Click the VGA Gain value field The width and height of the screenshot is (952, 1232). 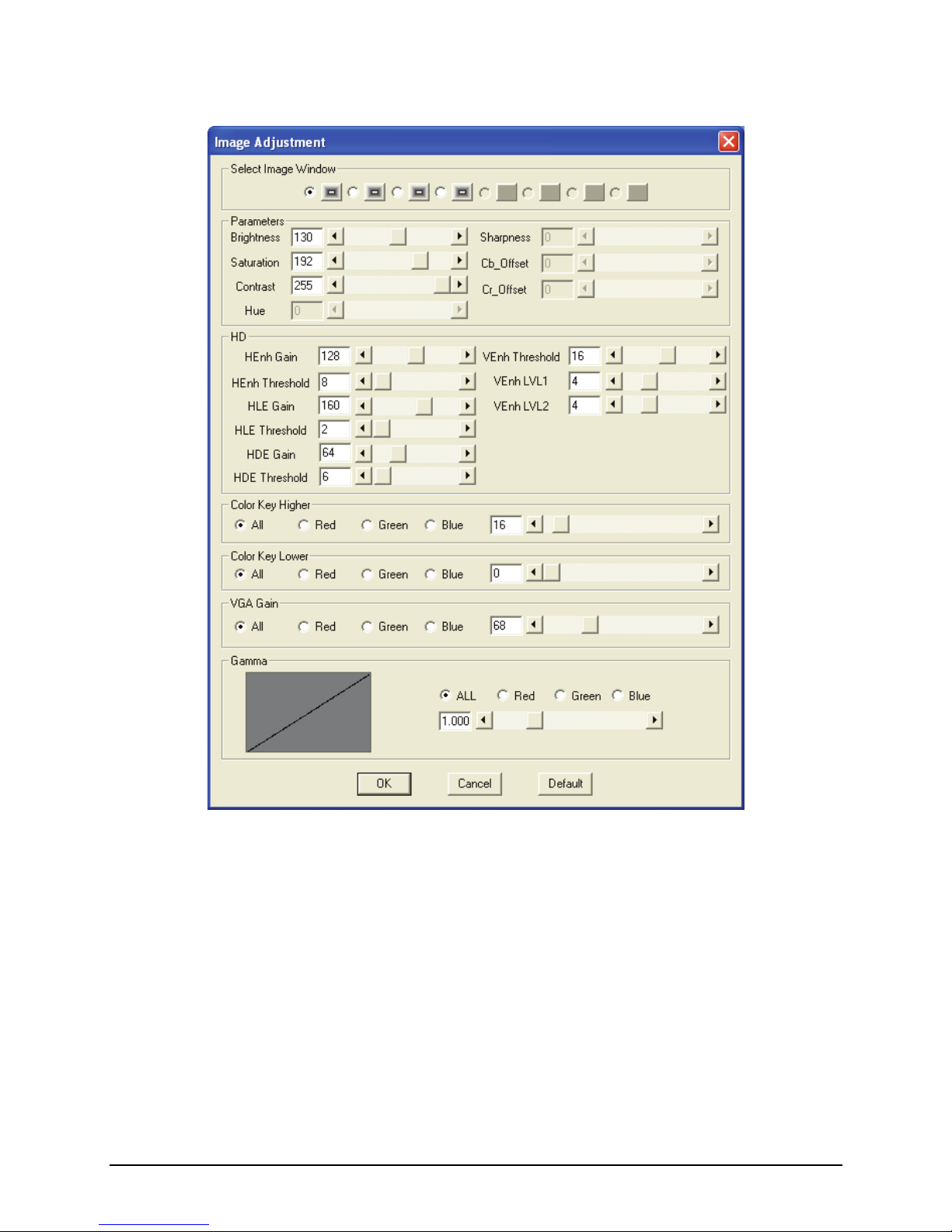[x=506, y=626]
